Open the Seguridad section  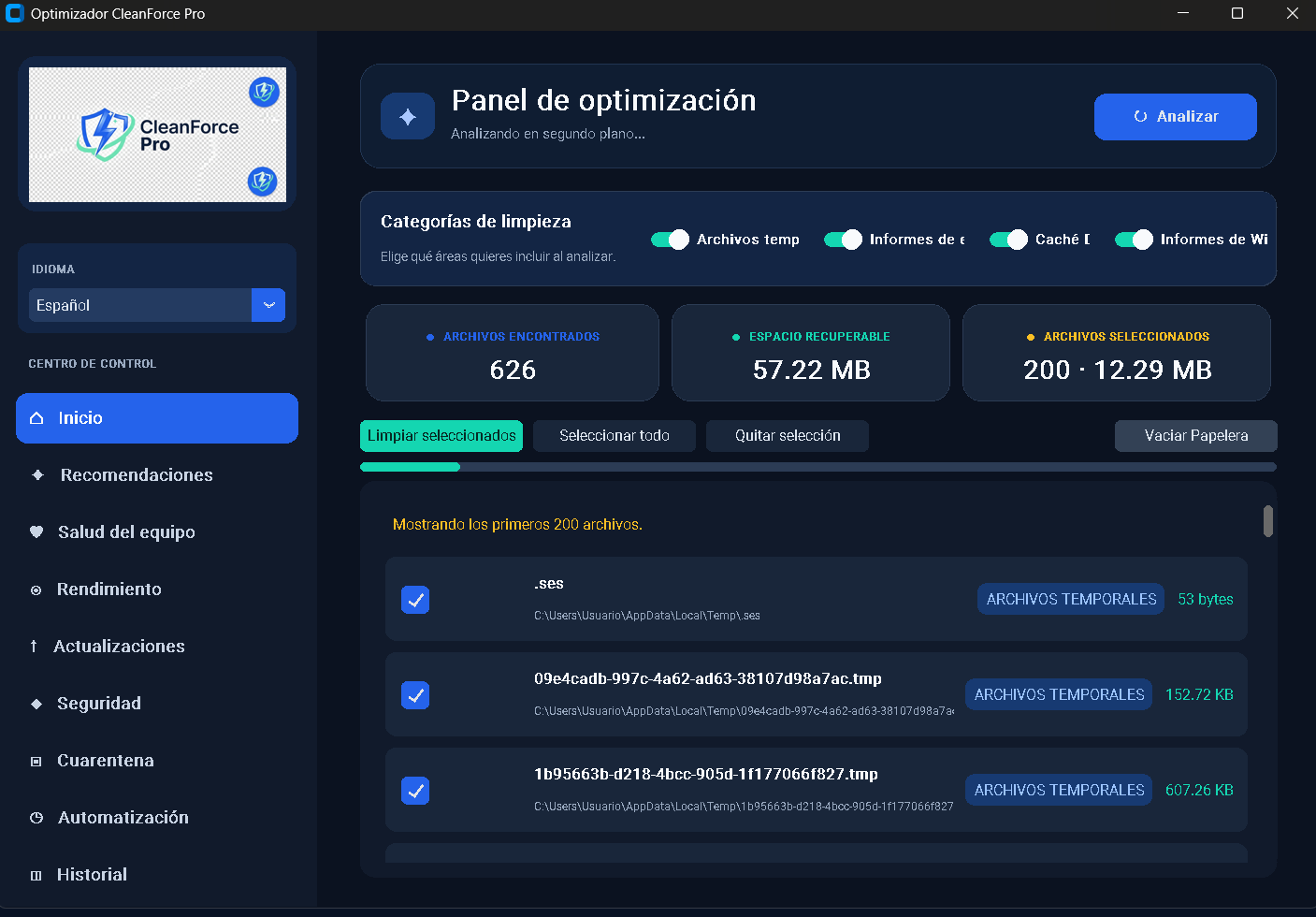(x=157, y=704)
